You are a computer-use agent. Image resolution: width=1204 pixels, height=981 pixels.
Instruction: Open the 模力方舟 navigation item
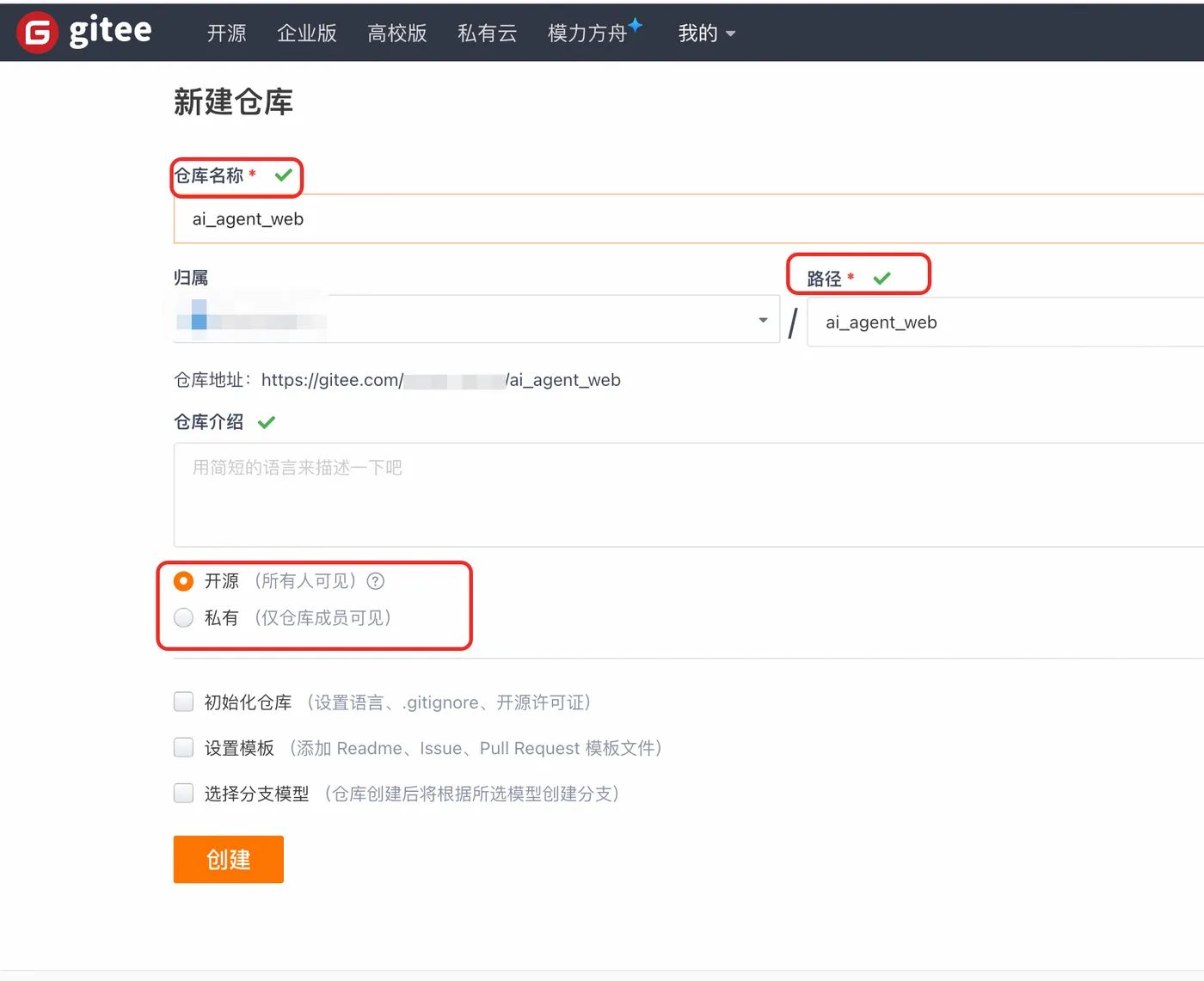point(587,34)
